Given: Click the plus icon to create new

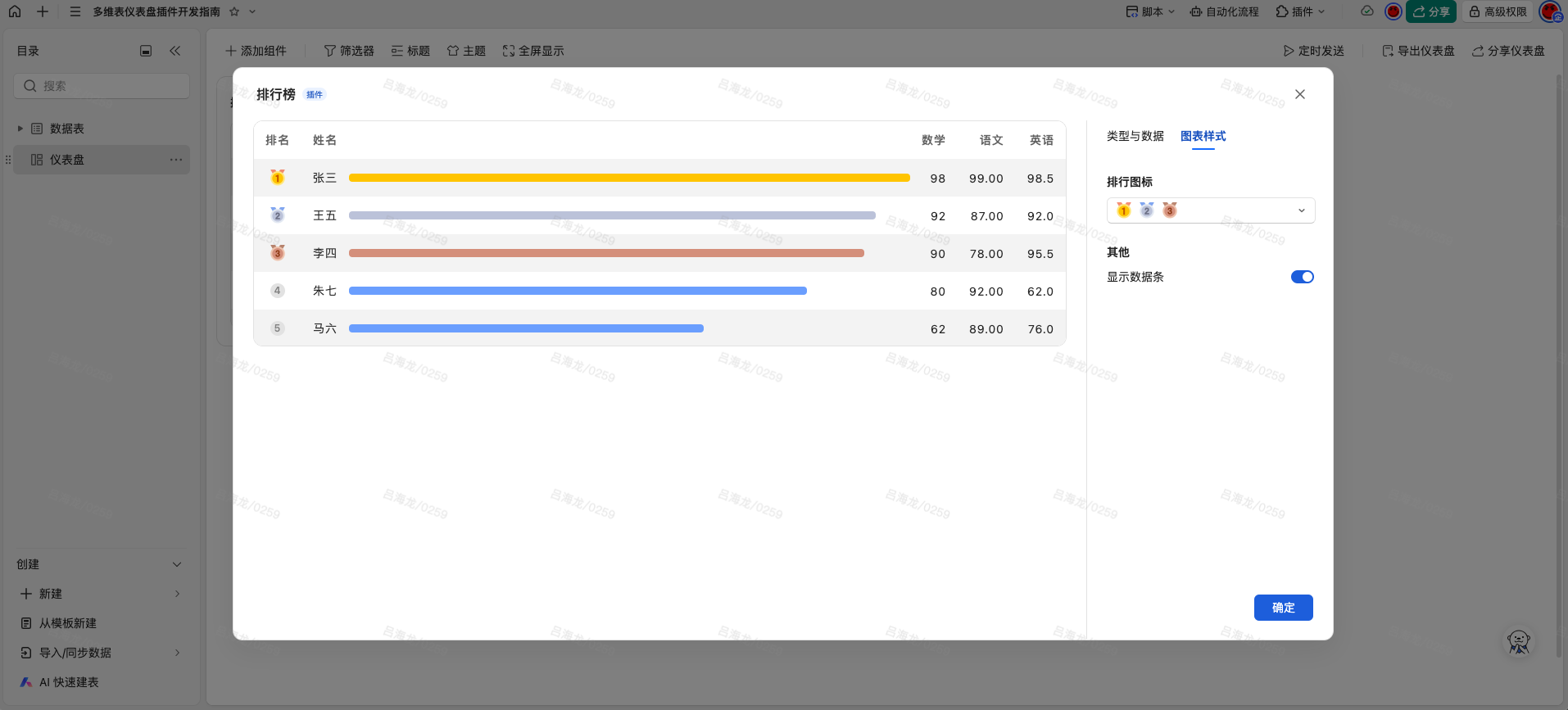Looking at the screenshot, I should (43, 11).
